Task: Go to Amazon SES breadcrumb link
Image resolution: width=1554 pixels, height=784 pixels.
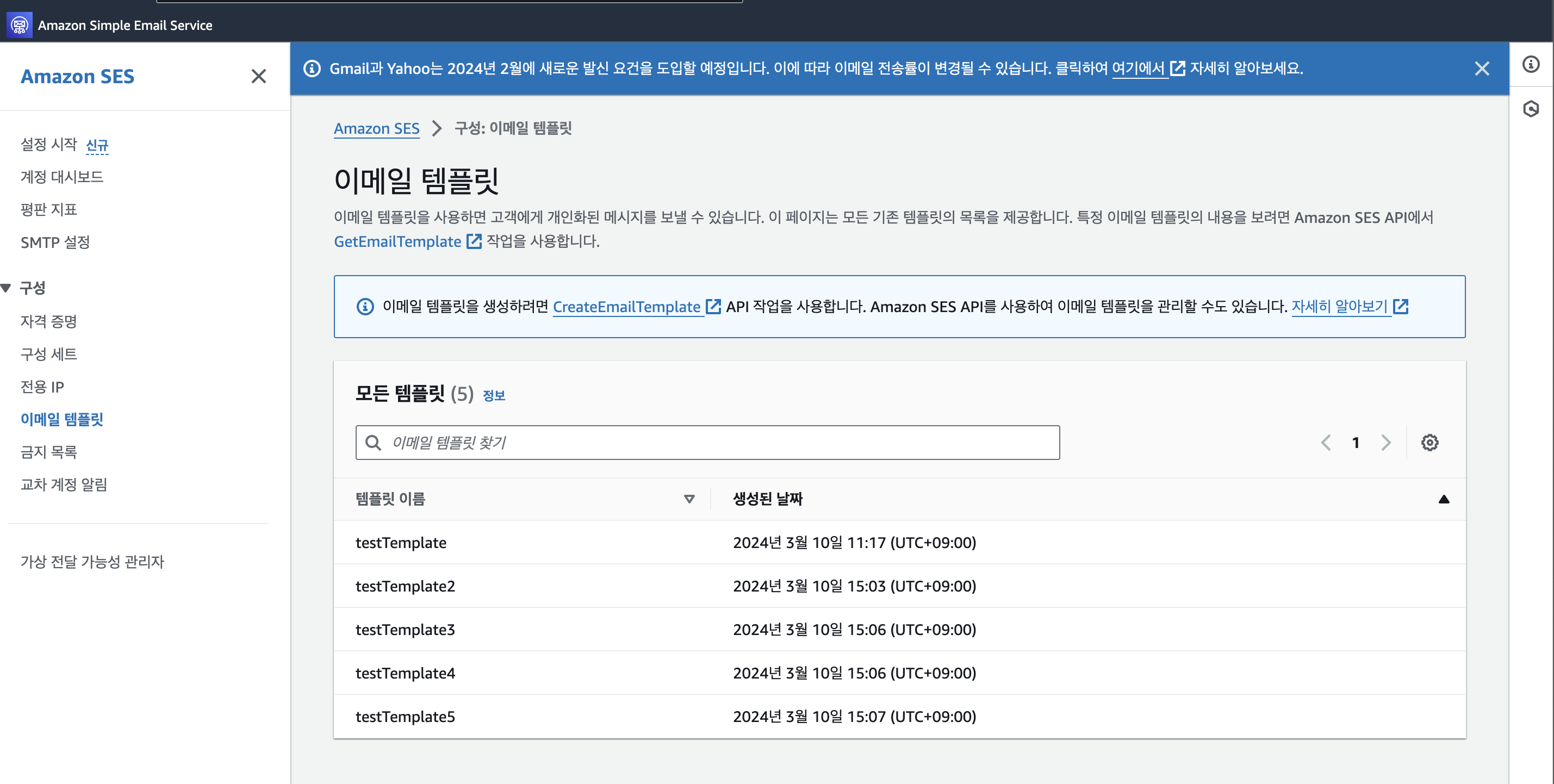Action: (376, 128)
